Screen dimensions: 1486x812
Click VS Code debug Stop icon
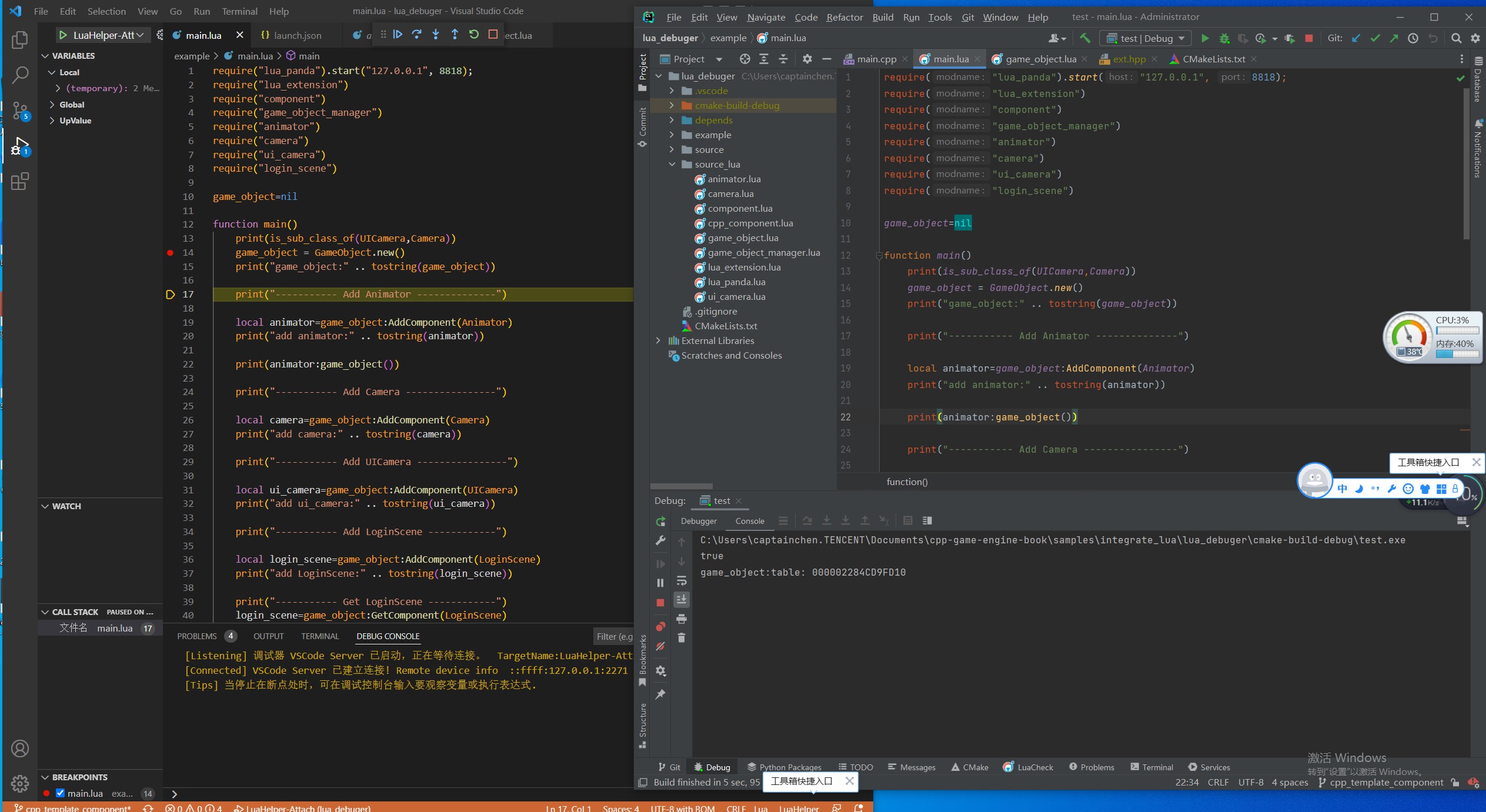[493, 35]
